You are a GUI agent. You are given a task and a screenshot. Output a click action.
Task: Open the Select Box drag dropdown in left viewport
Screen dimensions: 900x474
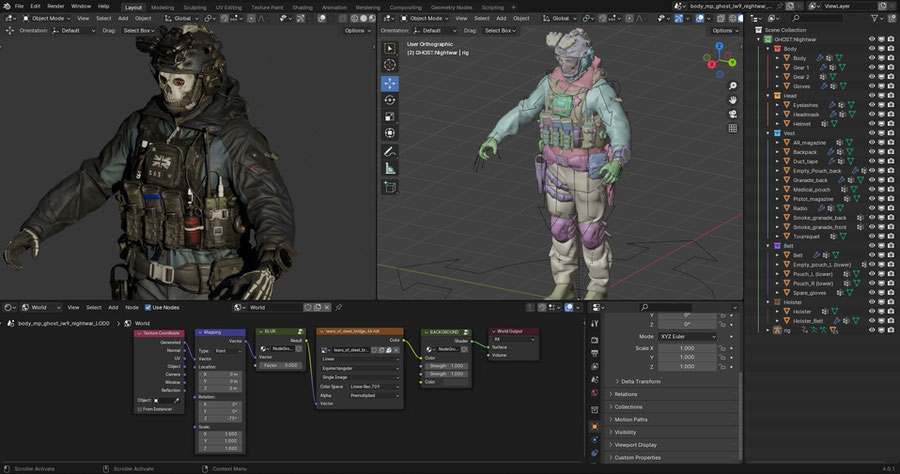click(138, 30)
